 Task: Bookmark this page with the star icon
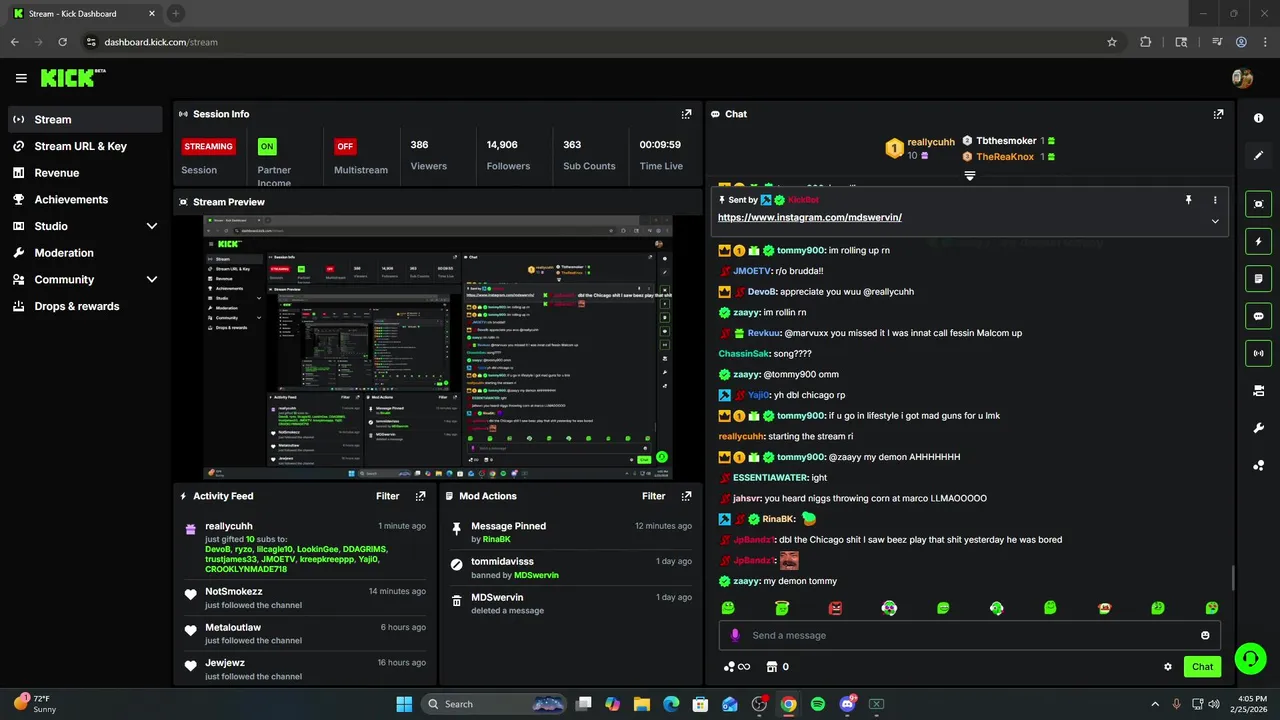click(x=1111, y=42)
